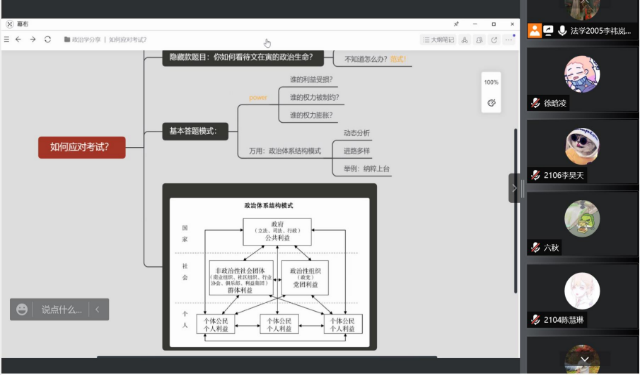Go back using the left arrow
Screen dimensions: 640x375
click(18, 40)
